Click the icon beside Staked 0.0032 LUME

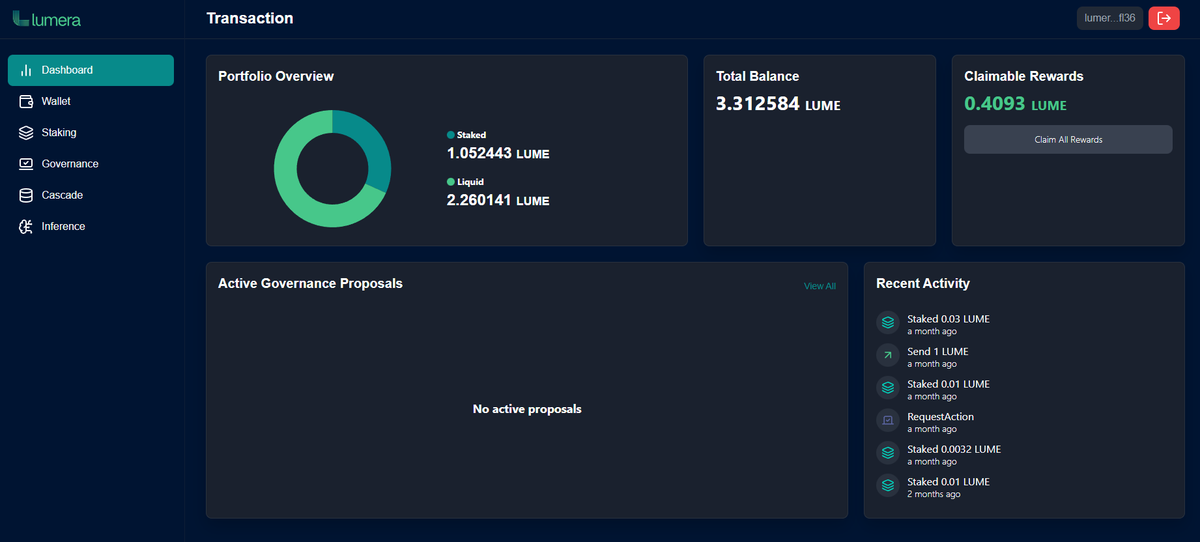tap(888, 453)
